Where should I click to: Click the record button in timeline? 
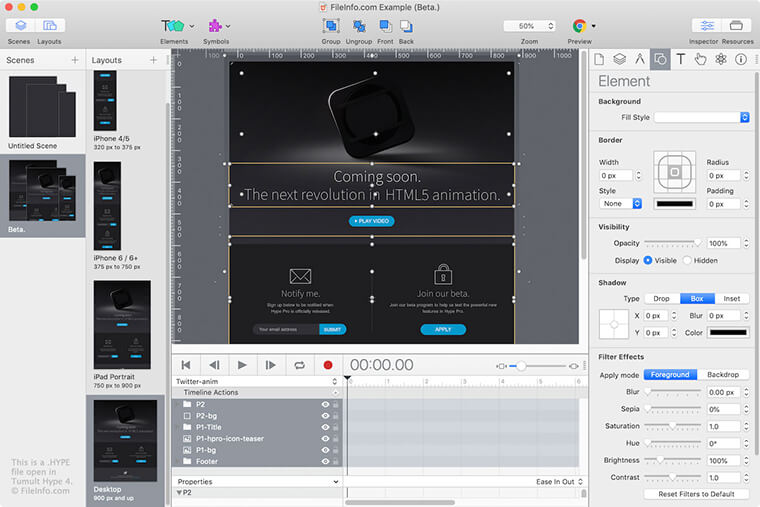[x=327, y=366]
